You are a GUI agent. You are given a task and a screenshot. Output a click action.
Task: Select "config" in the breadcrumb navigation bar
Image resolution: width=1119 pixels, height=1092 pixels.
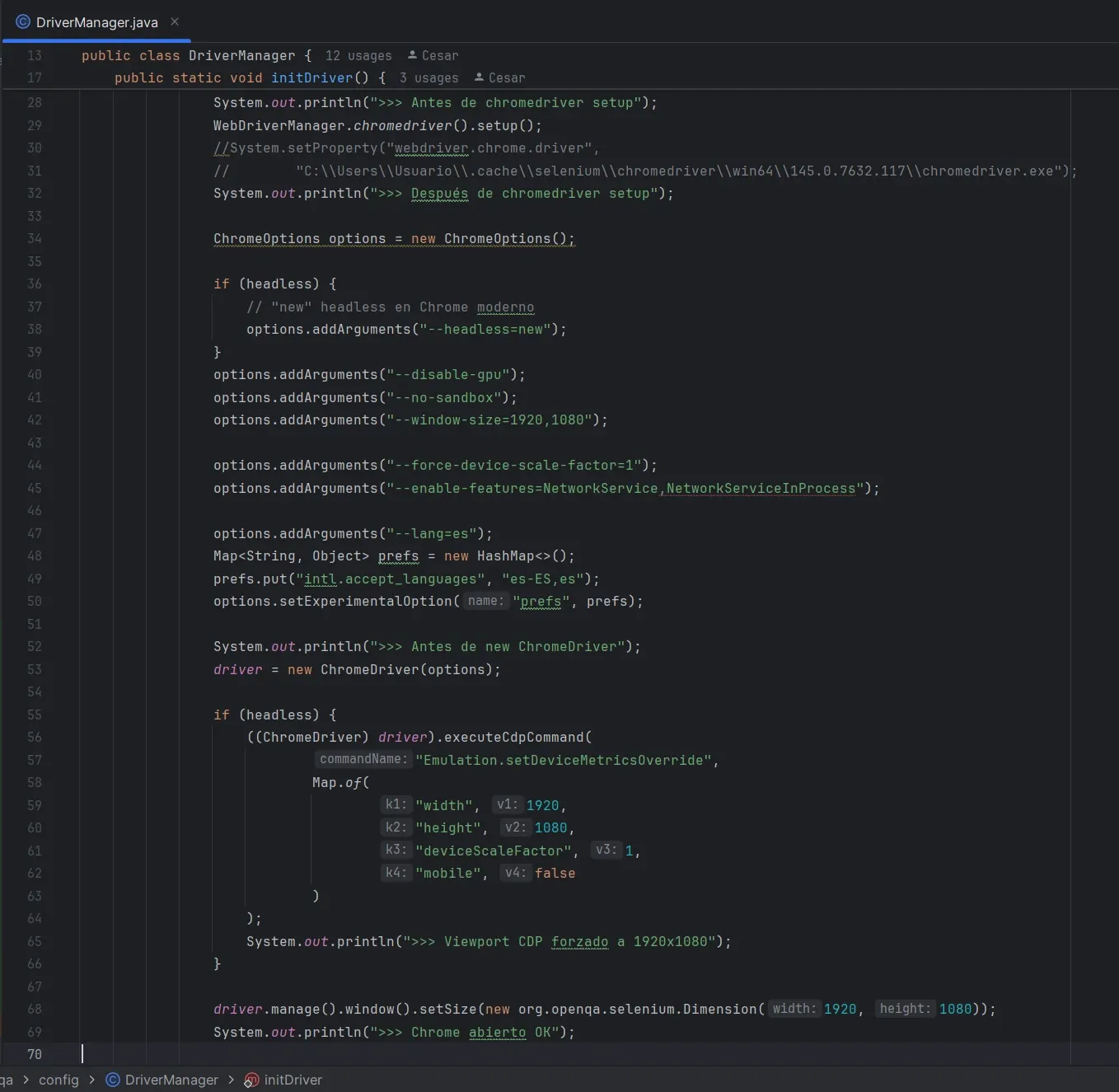click(60, 1080)
